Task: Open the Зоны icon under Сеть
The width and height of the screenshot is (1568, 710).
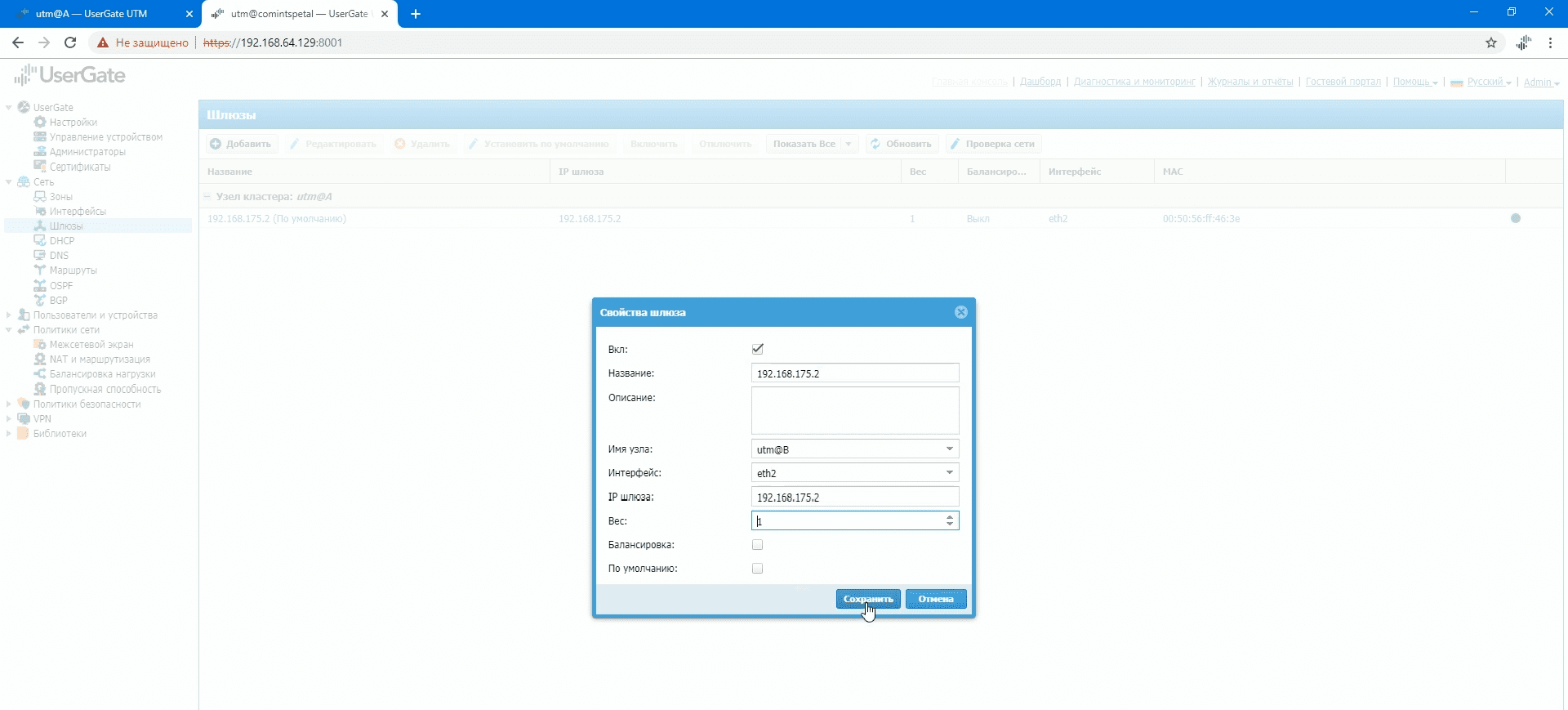Action: pos(39,197)
